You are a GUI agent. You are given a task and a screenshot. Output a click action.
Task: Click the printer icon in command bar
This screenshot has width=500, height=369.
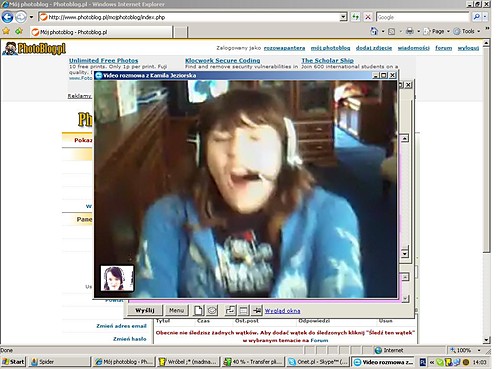click(410, 31)
